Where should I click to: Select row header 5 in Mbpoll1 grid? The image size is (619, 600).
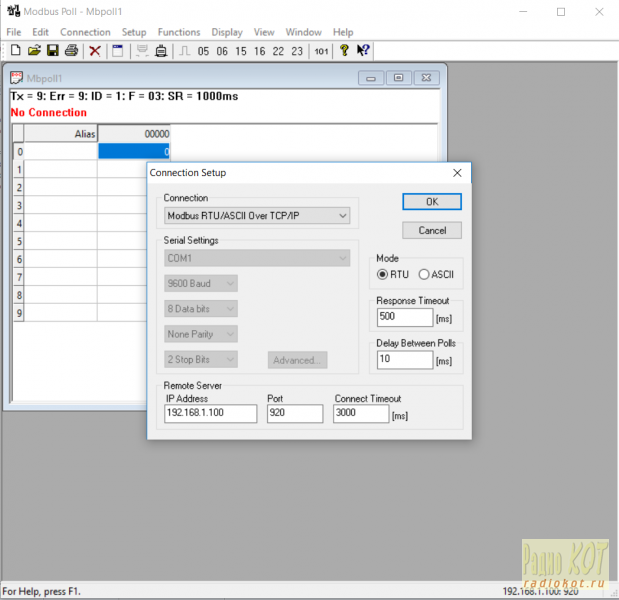coord(19,241)
